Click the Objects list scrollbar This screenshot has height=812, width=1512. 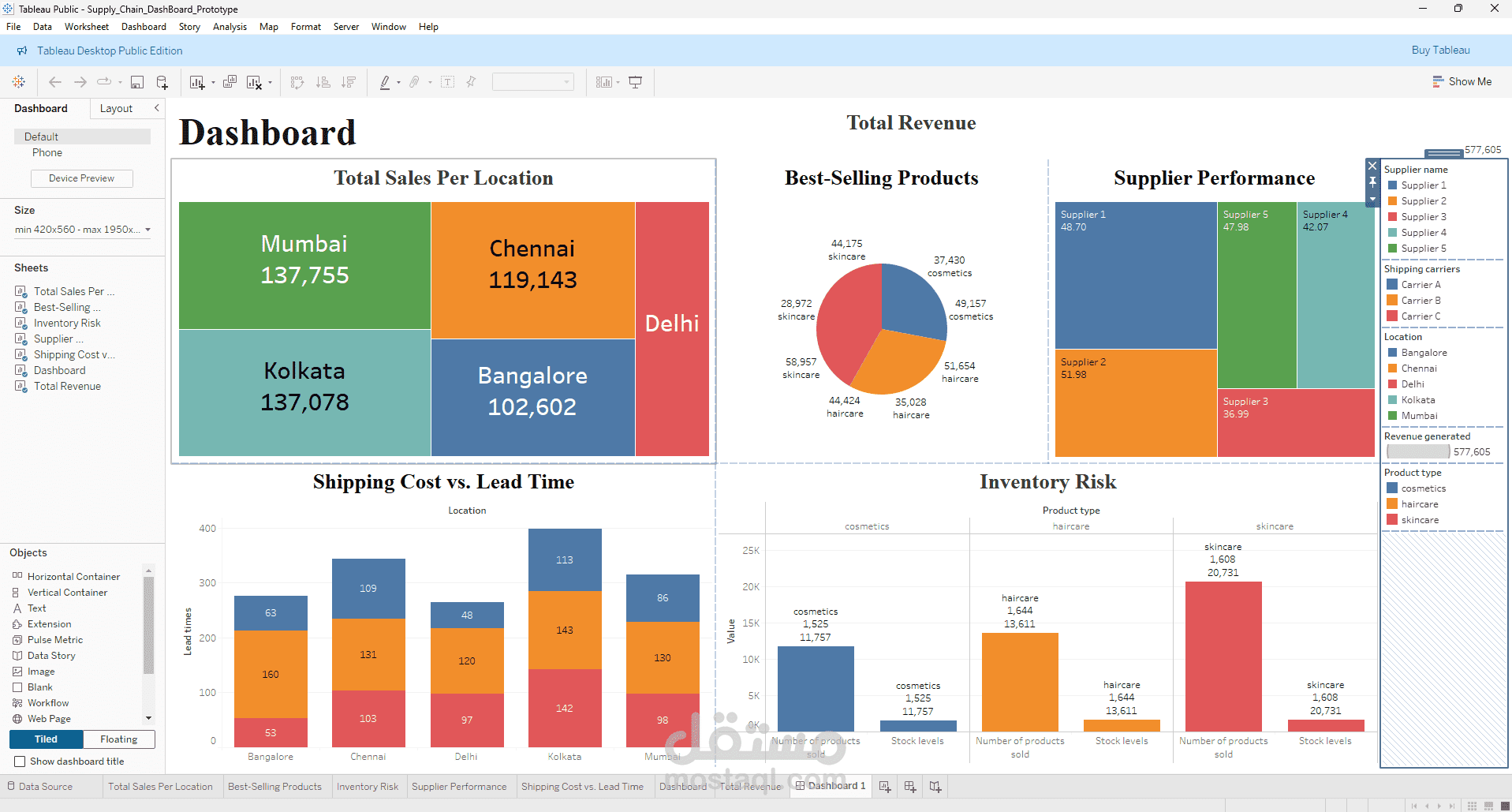tap(148, 625)
